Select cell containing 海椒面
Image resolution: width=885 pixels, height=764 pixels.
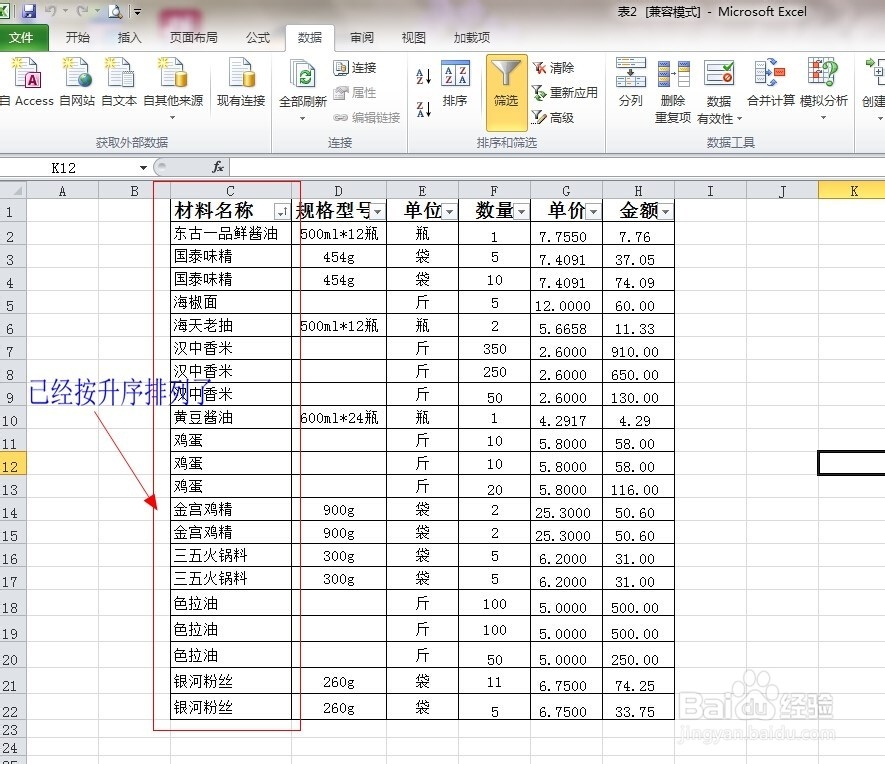231,302
